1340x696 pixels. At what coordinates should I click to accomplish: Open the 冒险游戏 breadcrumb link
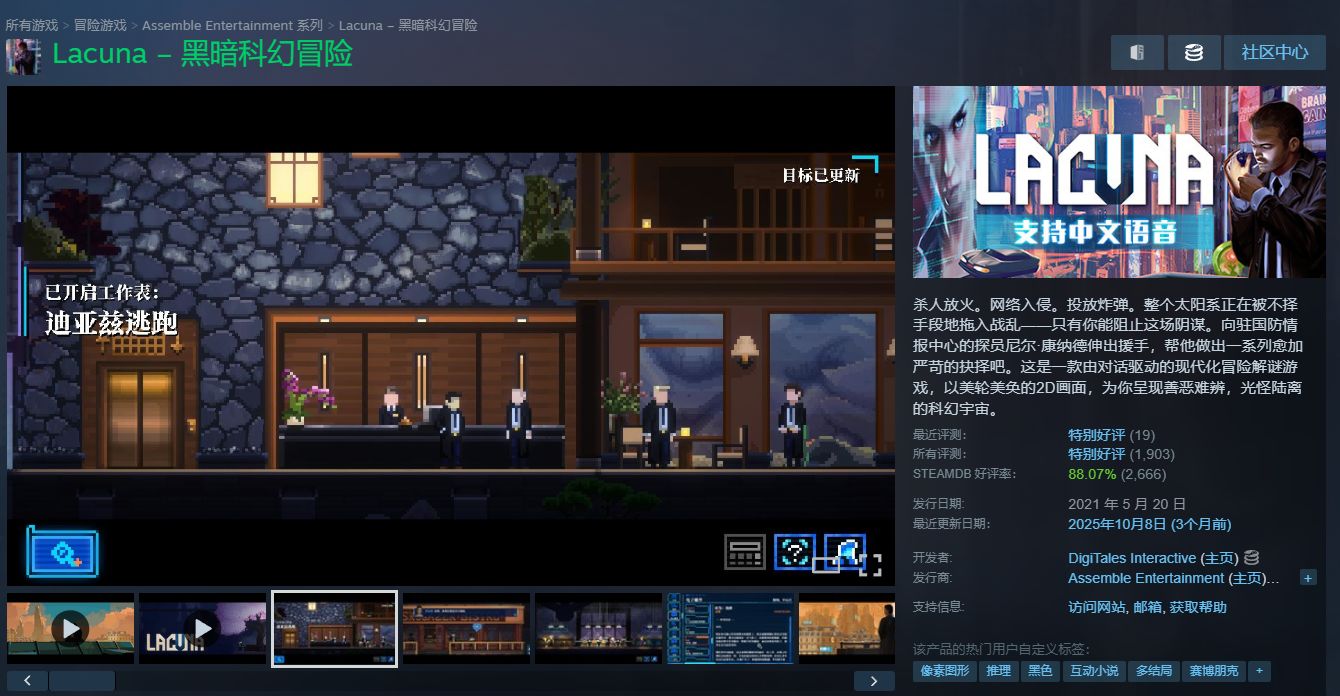[x=100, y=25]
